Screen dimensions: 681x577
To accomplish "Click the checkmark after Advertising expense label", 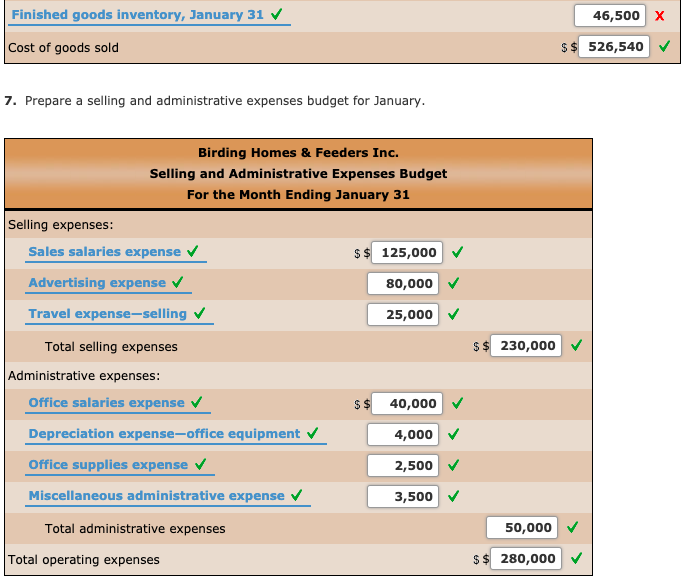I will 178,282.
